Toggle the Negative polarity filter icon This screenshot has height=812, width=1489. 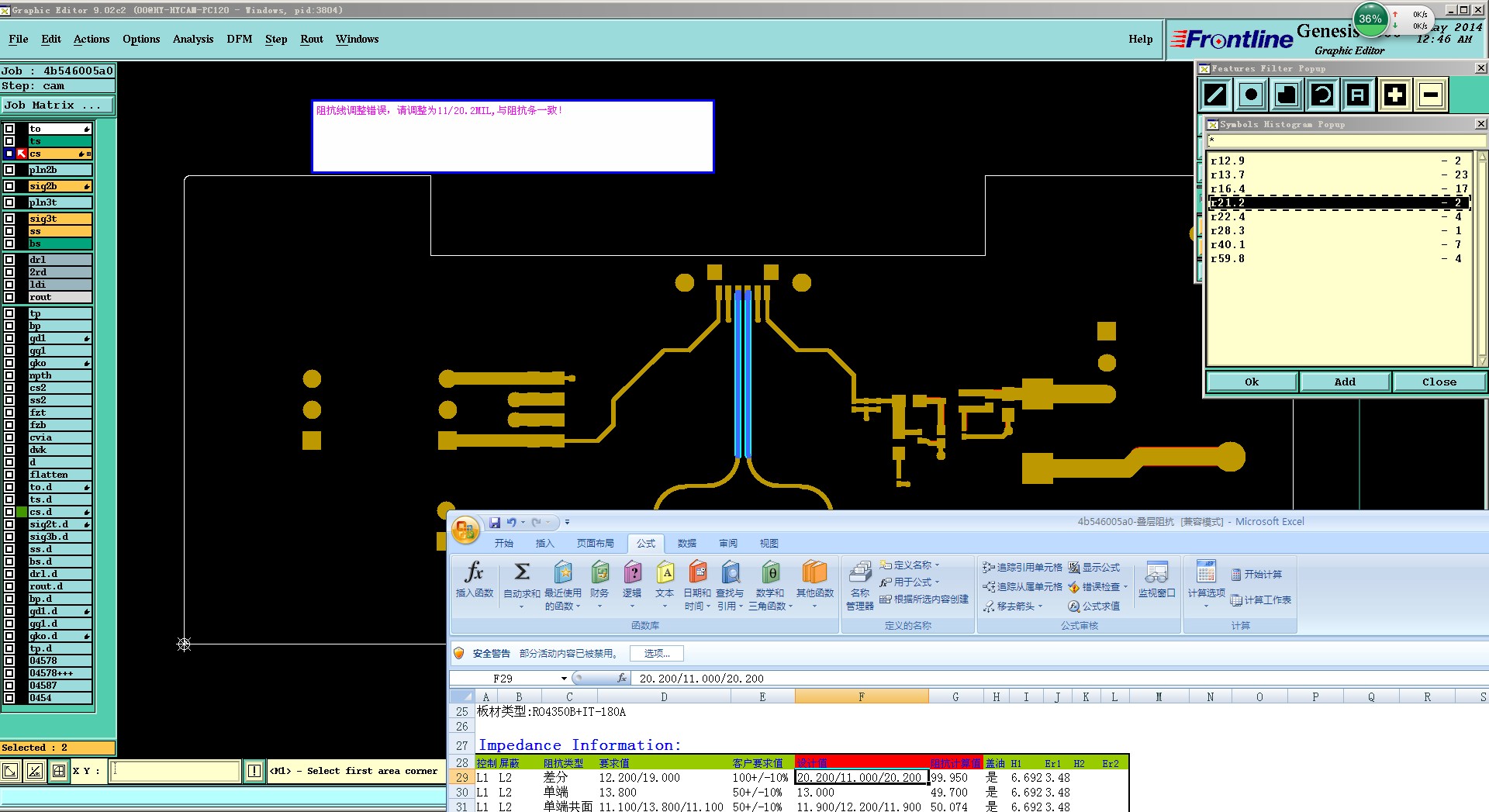pos(1431,95)
